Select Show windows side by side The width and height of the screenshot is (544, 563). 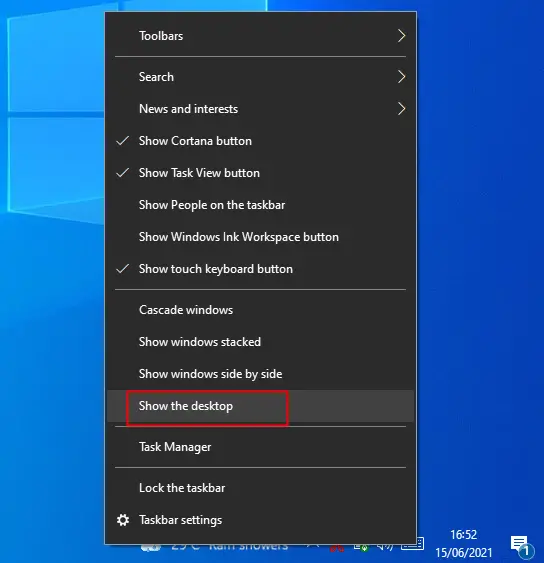(261, 374)
